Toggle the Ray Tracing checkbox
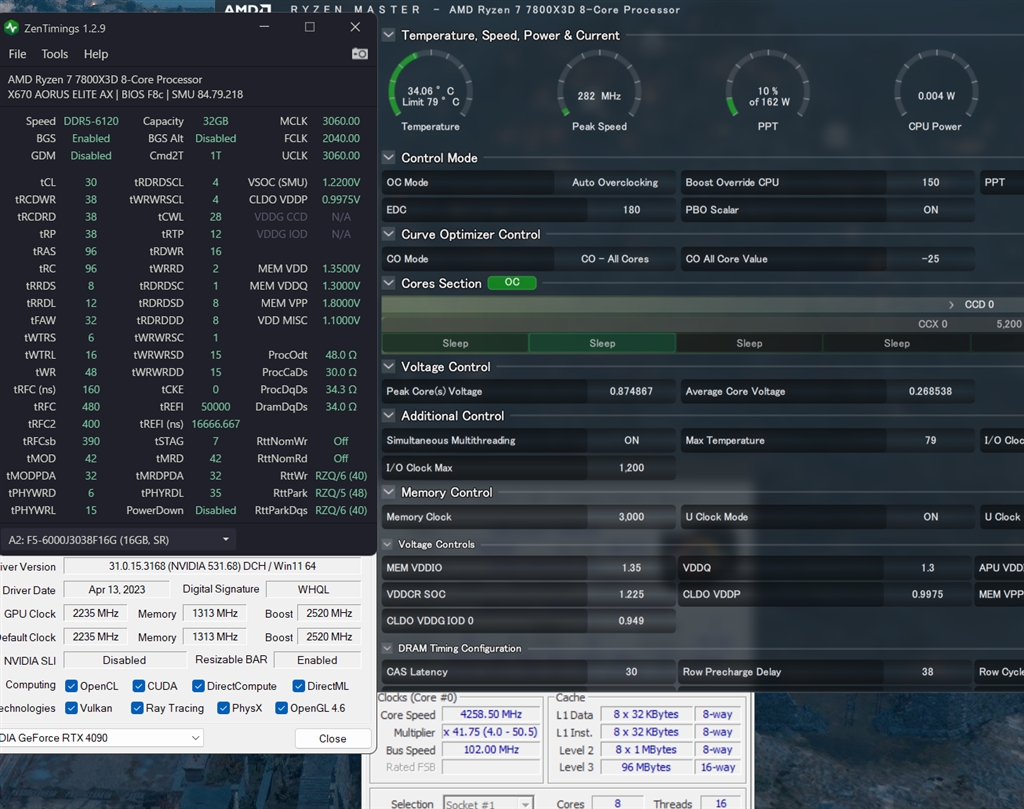Screen dimensions: 1024x809 click(x=138, y=708)
